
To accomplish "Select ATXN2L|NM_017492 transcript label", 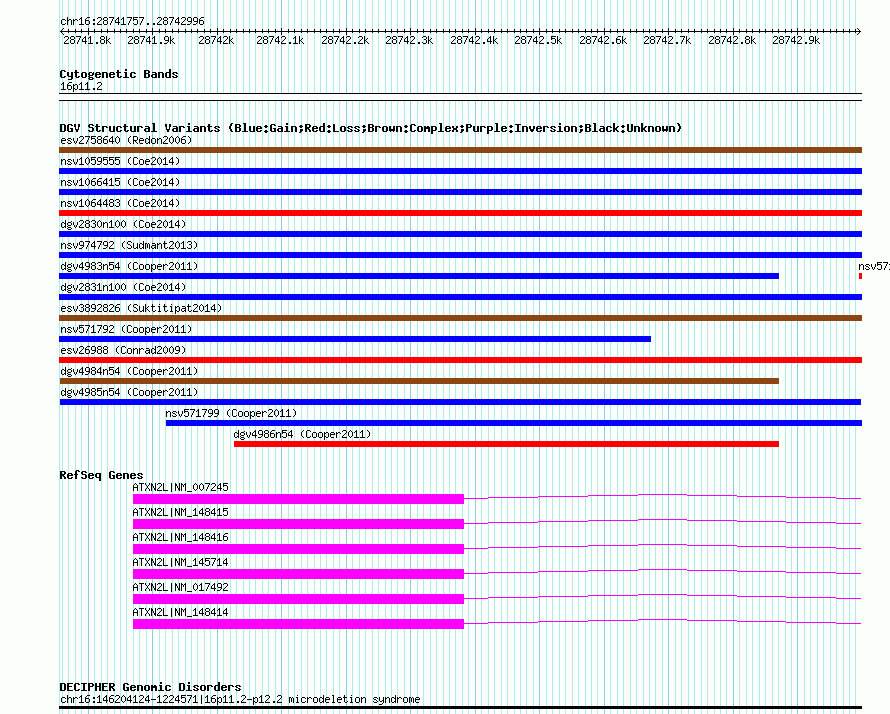I will click(180, 587).
